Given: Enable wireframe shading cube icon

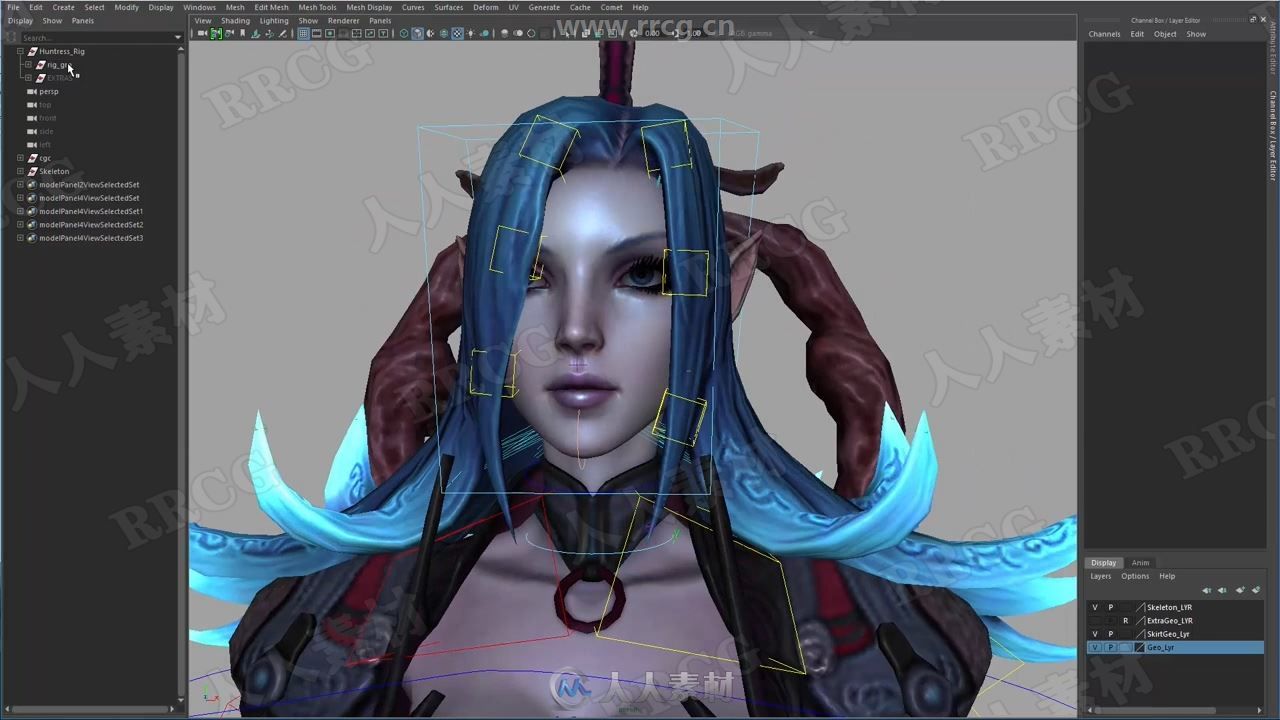Looking at the screenshot, I should (404, 33).
